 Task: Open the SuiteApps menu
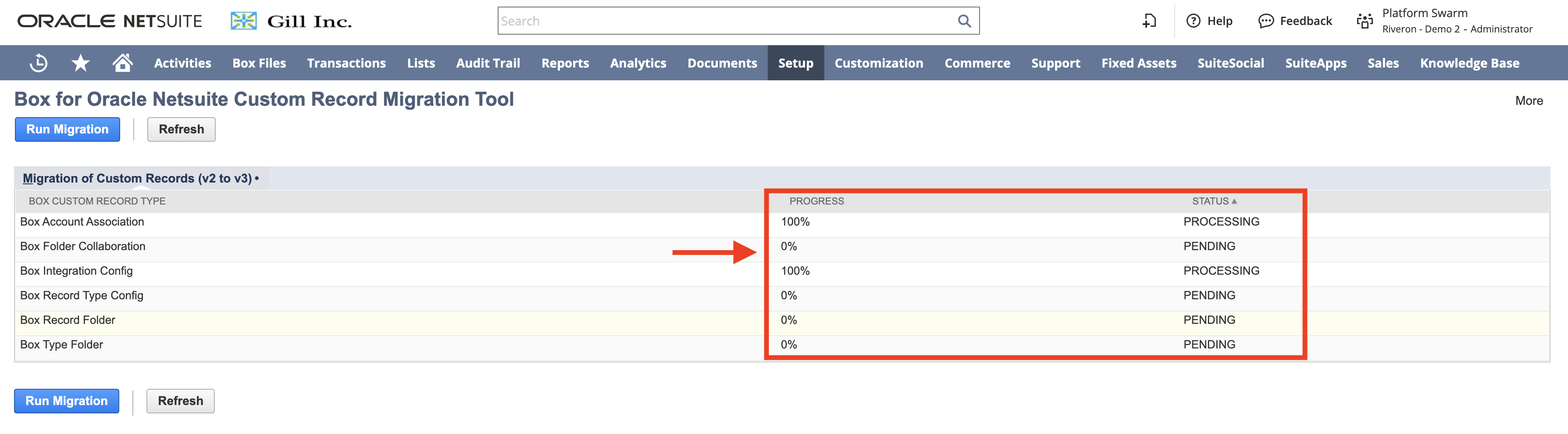(1315, 63)
